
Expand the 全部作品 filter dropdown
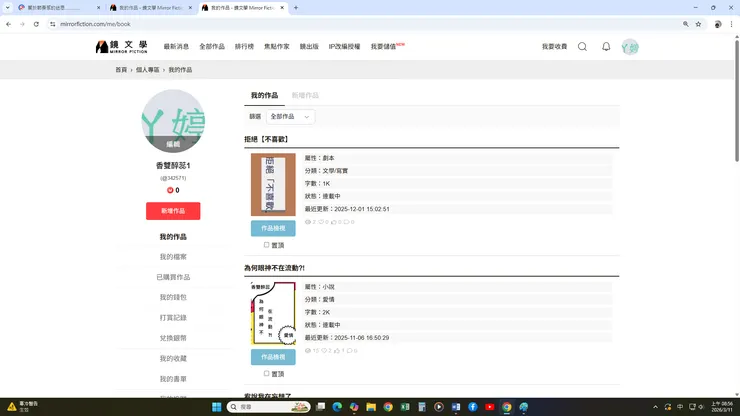click(290, 117)
